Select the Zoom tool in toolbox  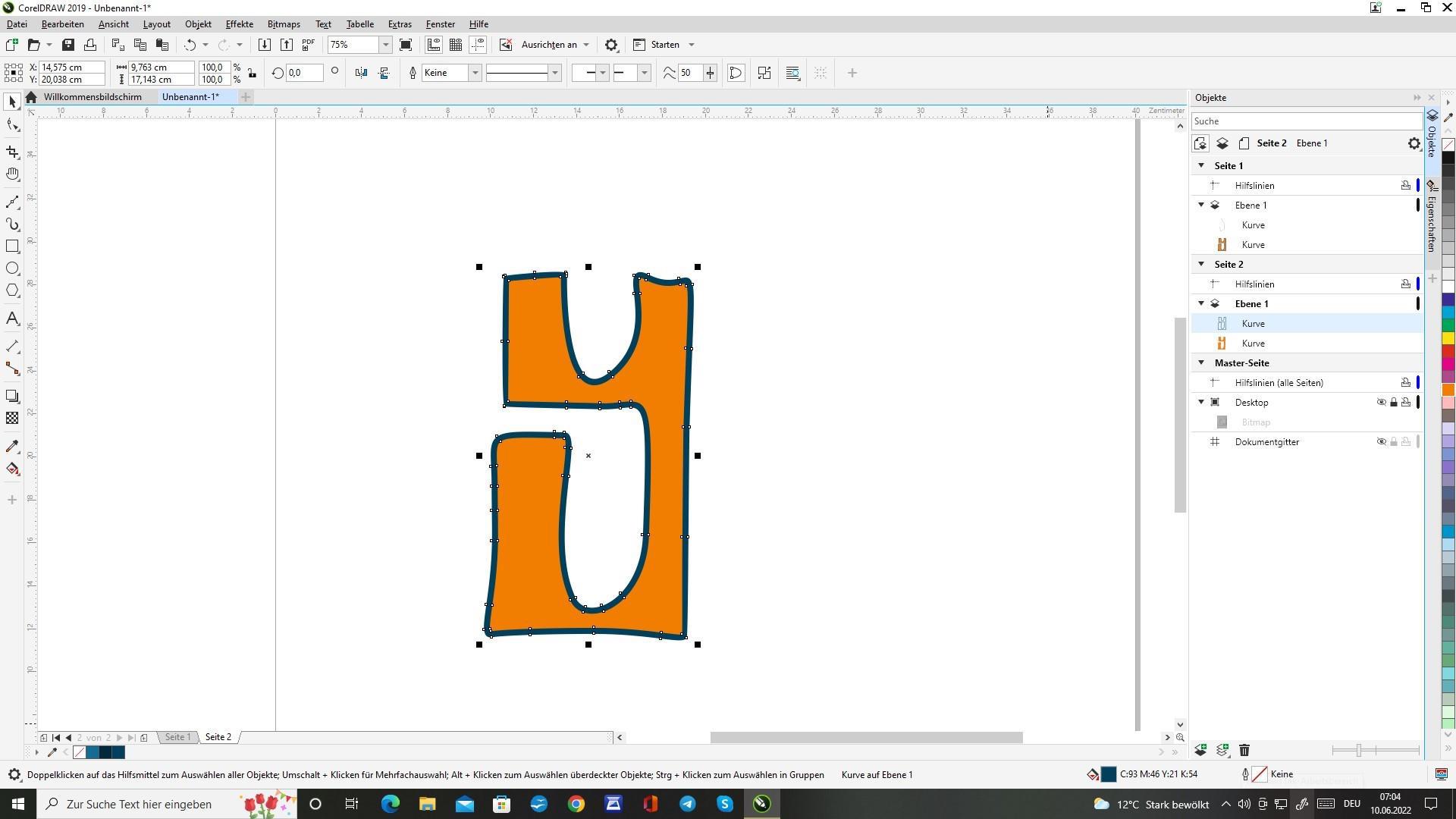point(12,174)
